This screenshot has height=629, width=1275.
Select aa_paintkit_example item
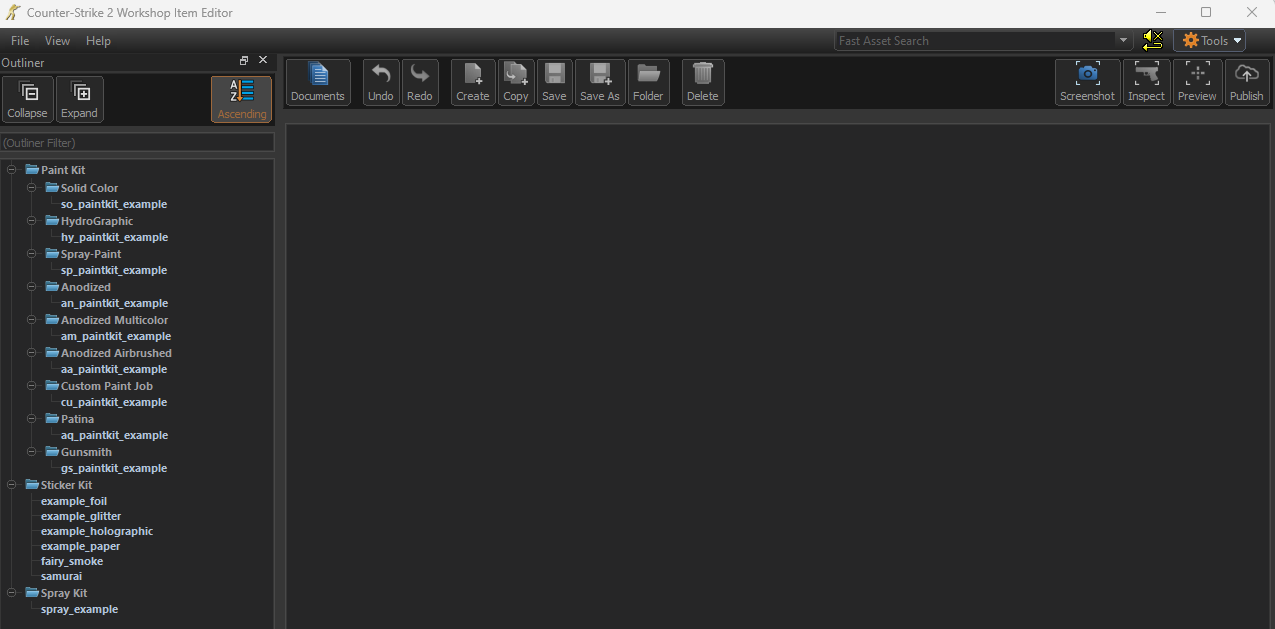click(x=114, y=369)
